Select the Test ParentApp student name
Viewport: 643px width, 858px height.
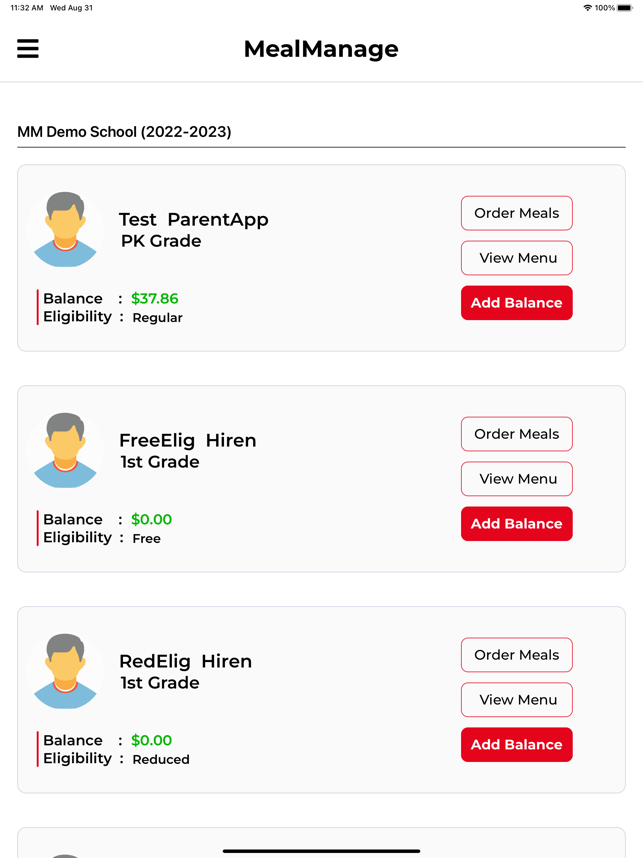[x=193, y=220]
